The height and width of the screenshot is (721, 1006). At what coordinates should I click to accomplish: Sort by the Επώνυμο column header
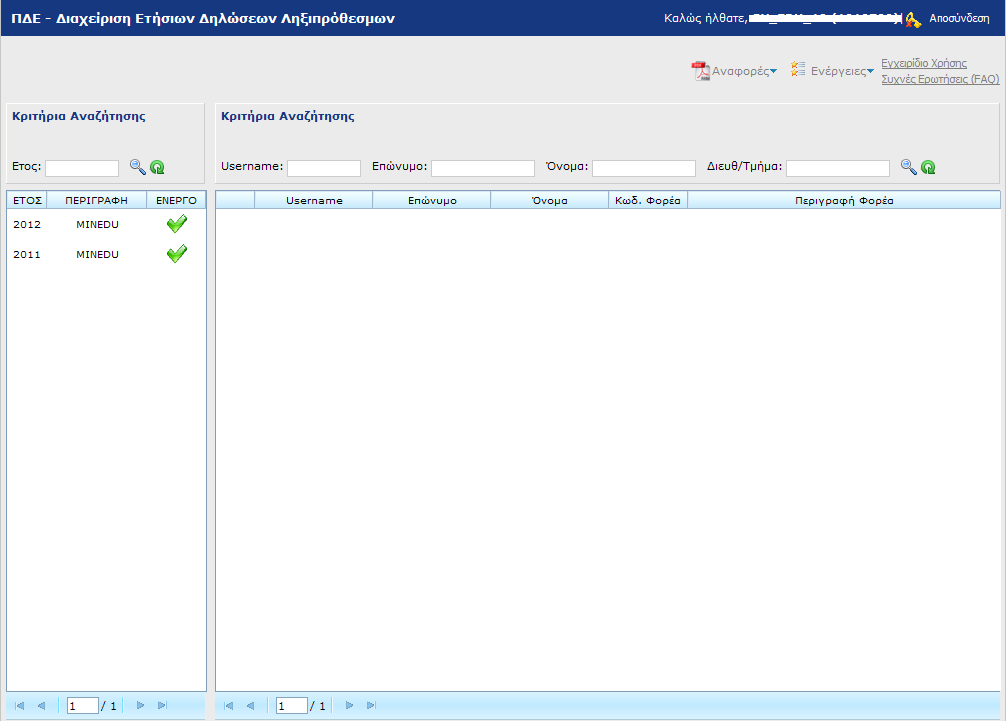coord(432,200)
